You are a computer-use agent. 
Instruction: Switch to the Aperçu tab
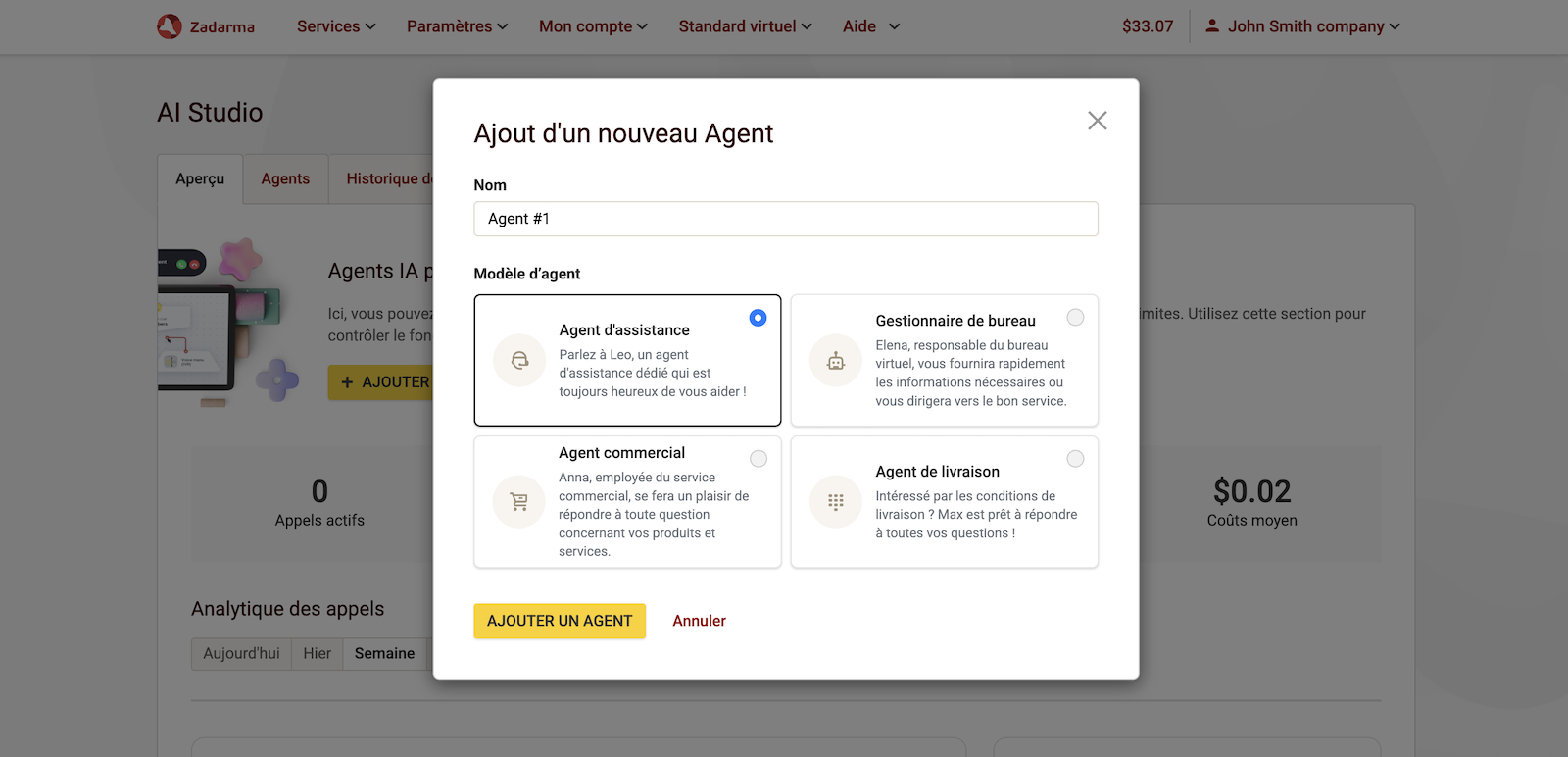point(200,179)
